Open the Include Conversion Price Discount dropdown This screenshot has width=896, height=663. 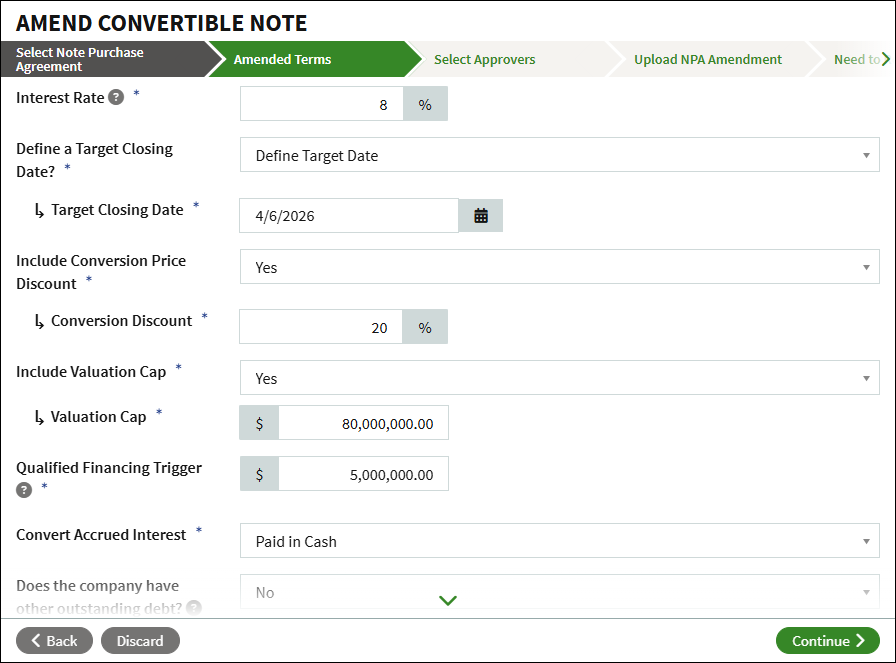point(559,267)
